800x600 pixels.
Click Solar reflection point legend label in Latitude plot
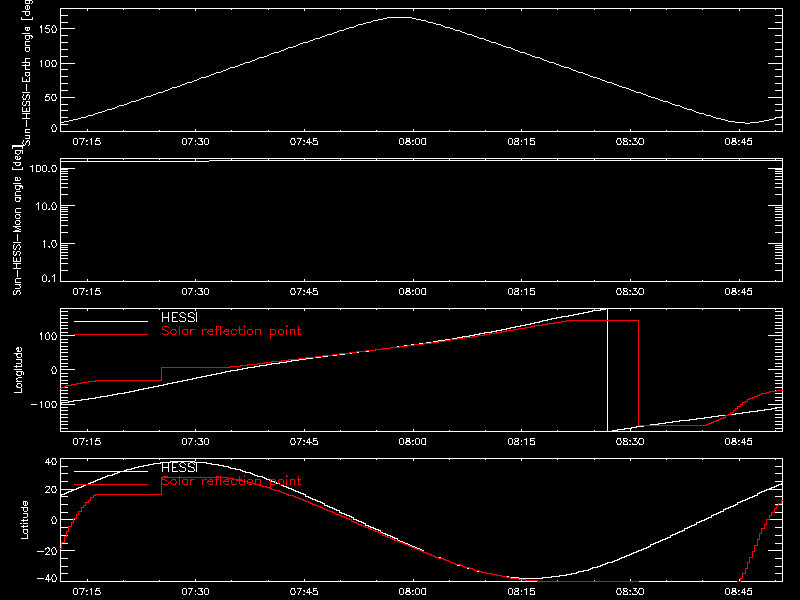[x=231, y=481]
